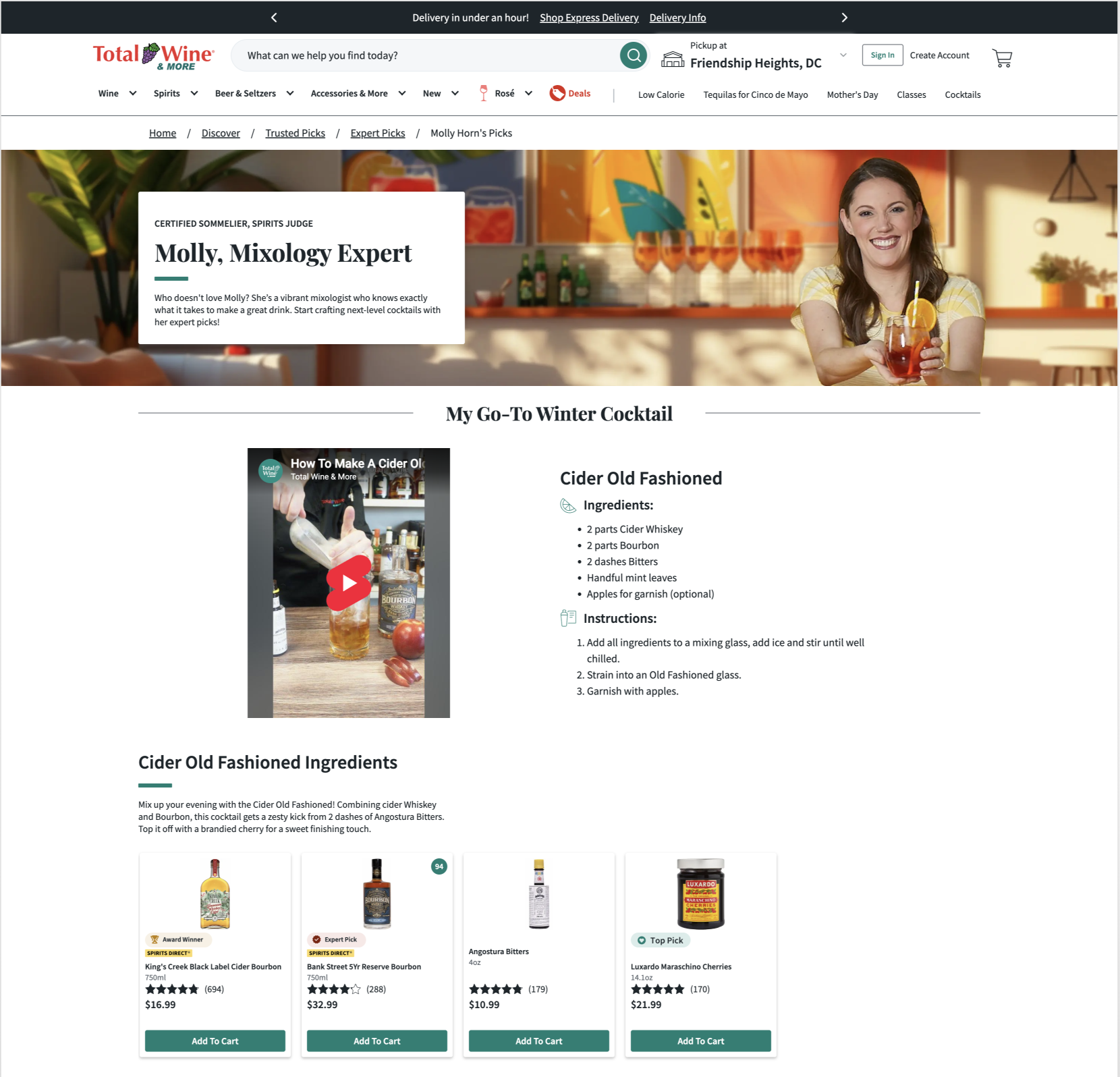Click Luxardo Maraschino Cherries title
1120x1077 pixels.
tap(681, 966)
